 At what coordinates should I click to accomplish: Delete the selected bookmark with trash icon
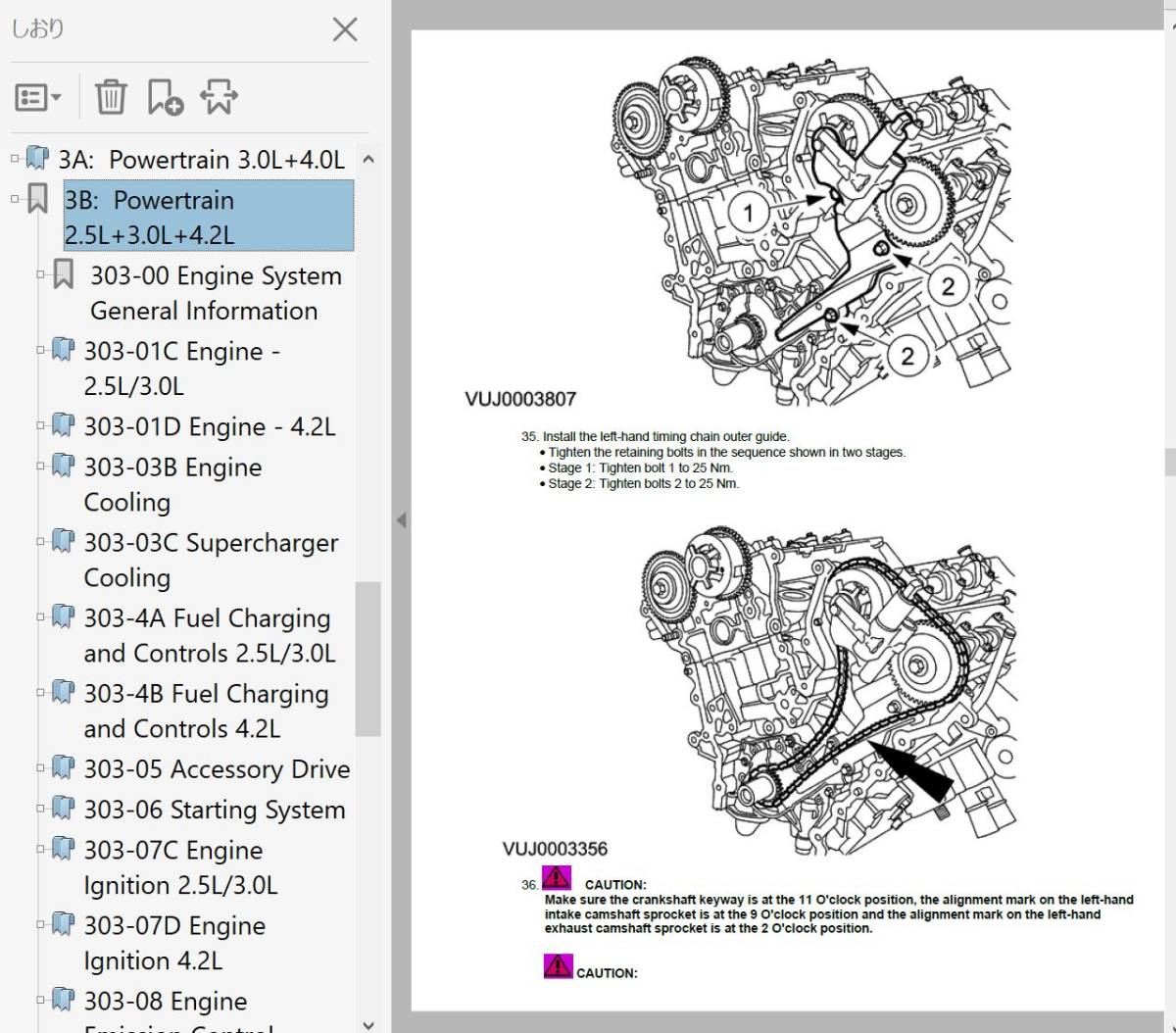(111, 97)
